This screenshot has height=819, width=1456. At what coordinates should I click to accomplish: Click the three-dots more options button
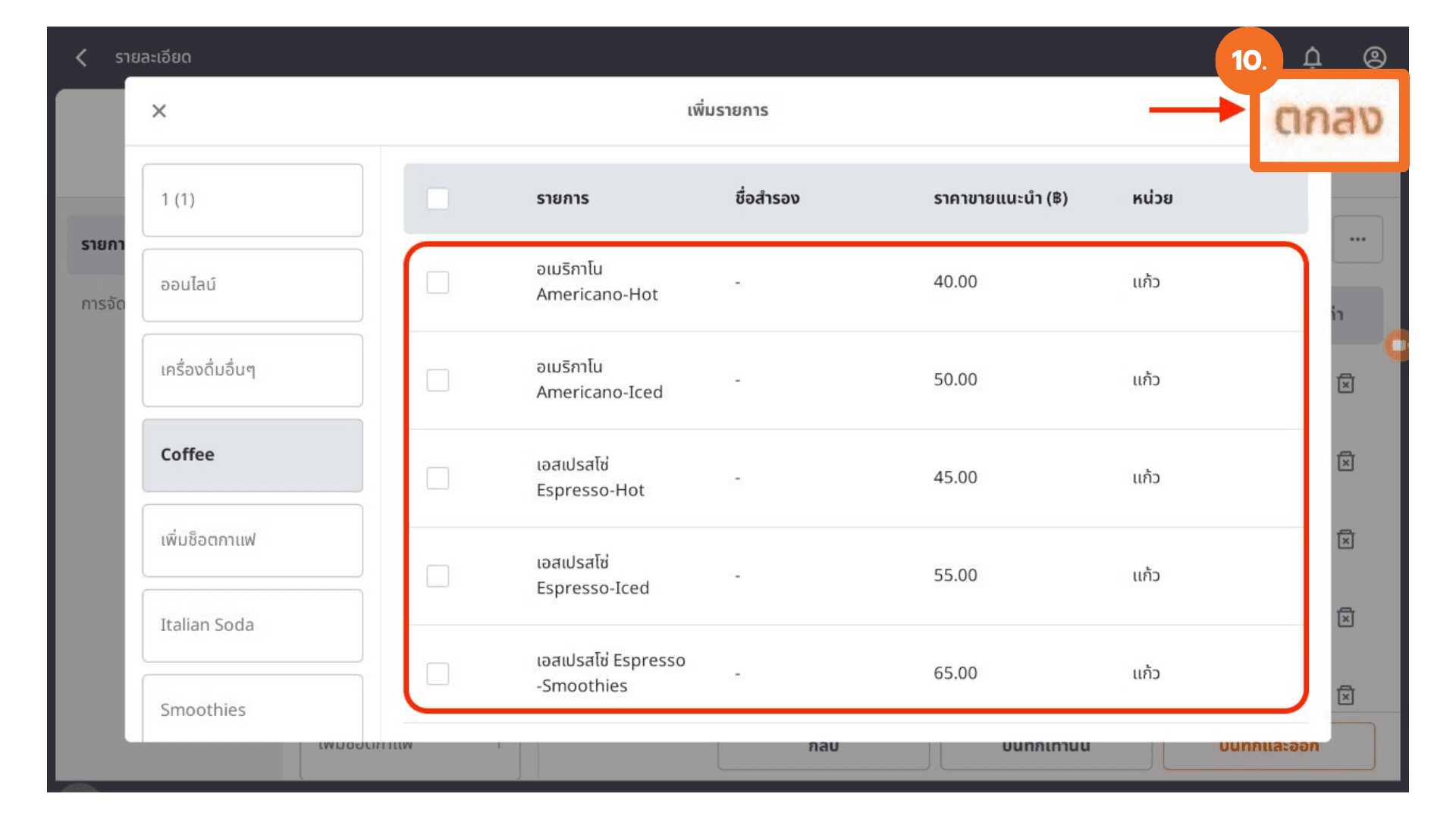point(1357,240)
